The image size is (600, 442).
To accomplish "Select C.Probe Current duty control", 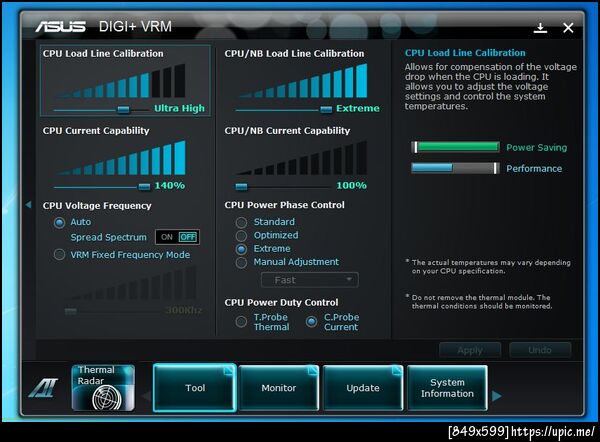I will tap(311, 322).
